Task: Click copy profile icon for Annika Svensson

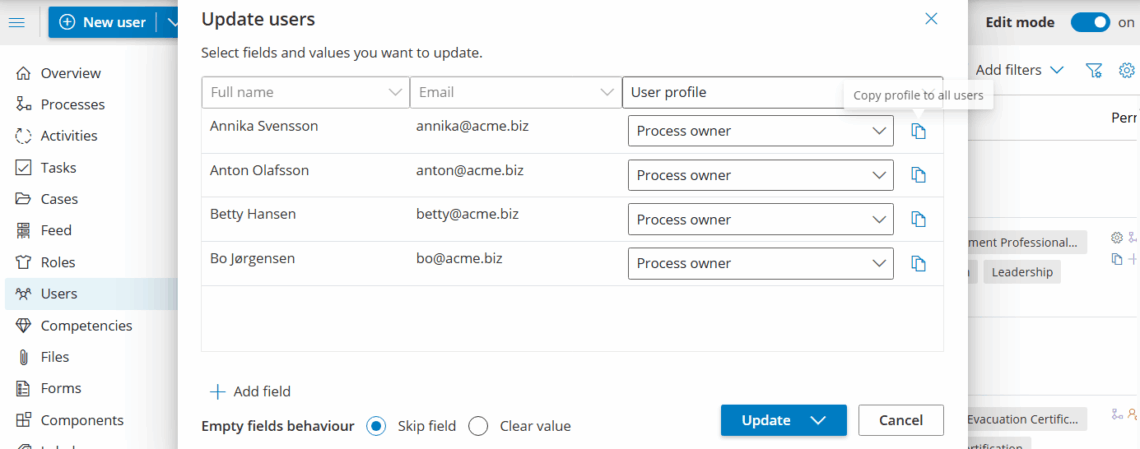Action: coord(918,131)
